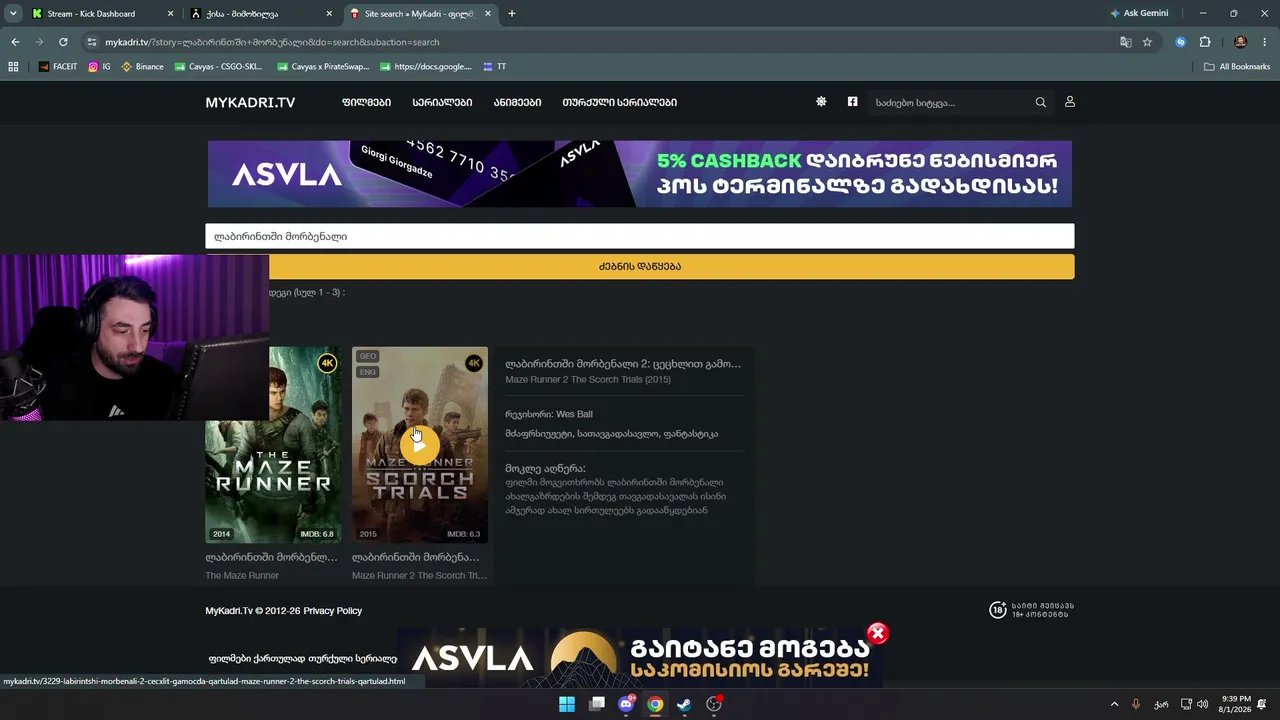This screenshot has width=1280, height=720.
Task: Click the 'რეჟისორი: Wes Ball' text
Action: tap(549, 414)
